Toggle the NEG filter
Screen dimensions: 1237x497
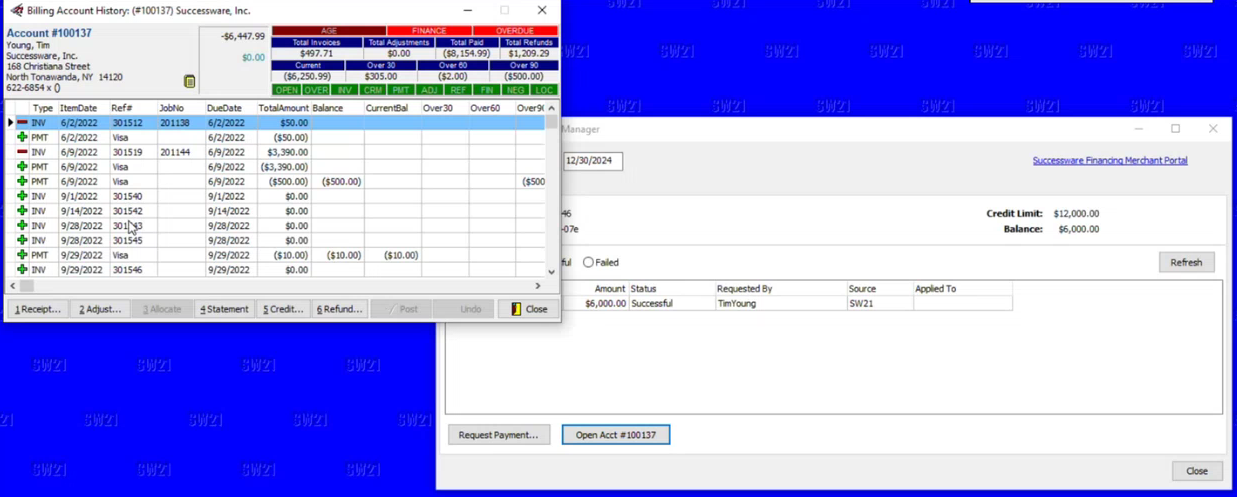(515, 90)
